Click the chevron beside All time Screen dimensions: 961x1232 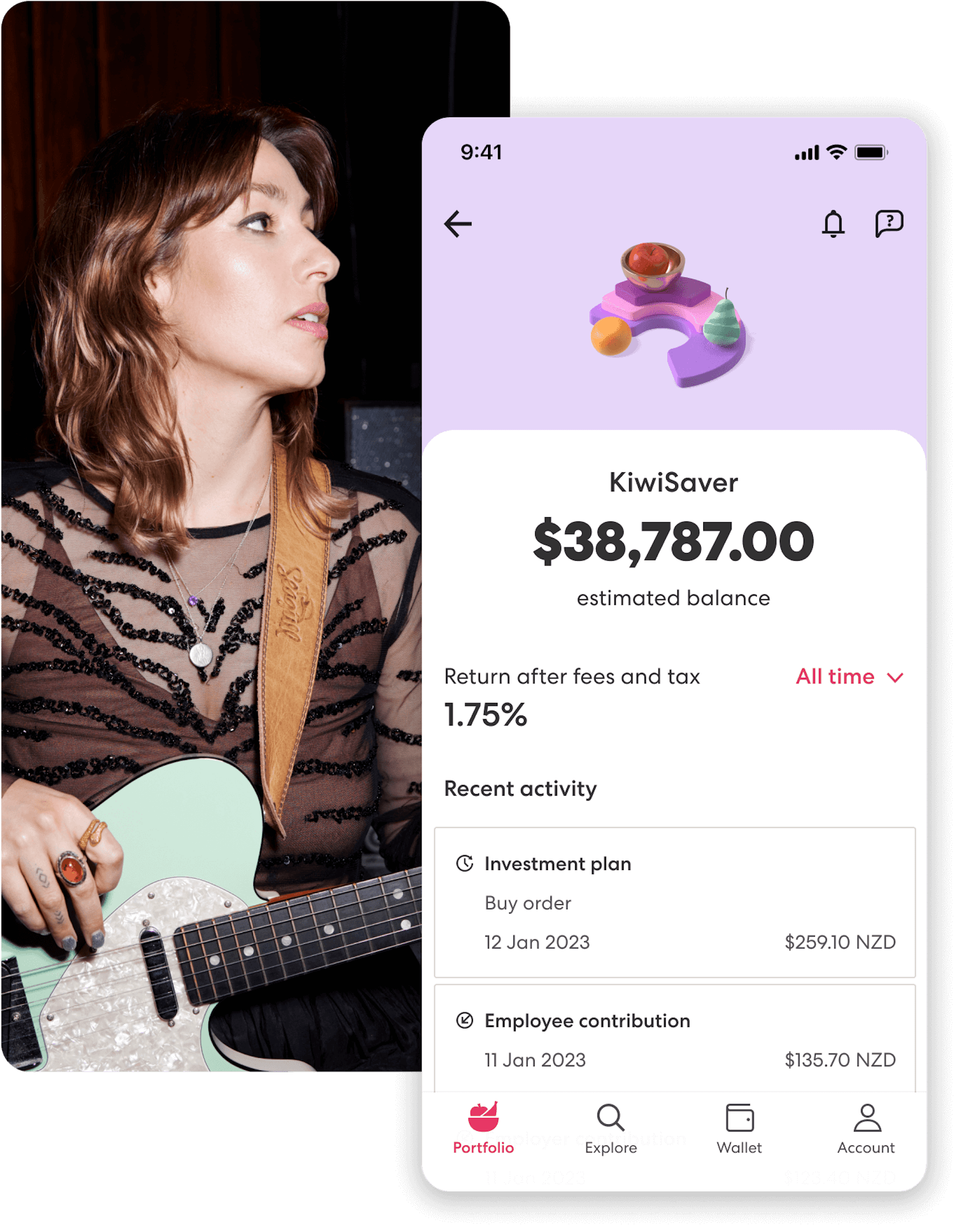point(895,677)
